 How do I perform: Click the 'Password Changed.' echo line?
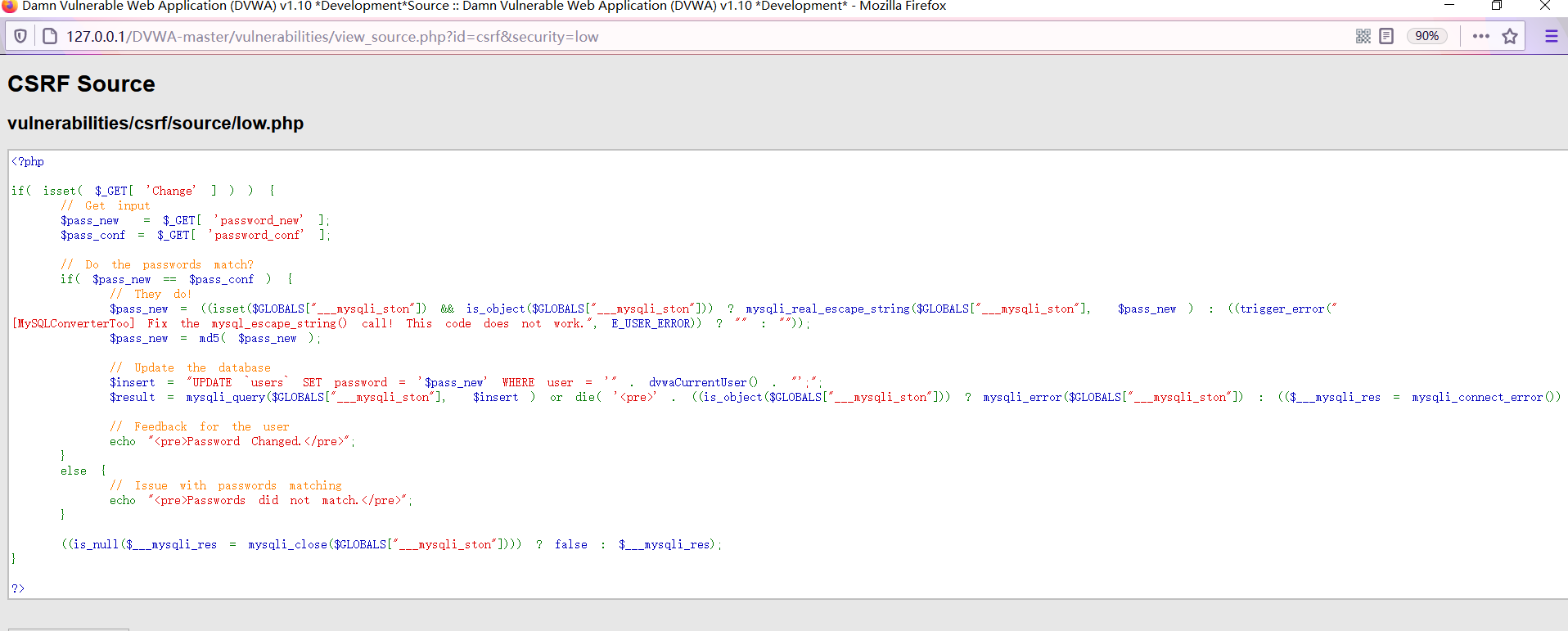[232, 442]
